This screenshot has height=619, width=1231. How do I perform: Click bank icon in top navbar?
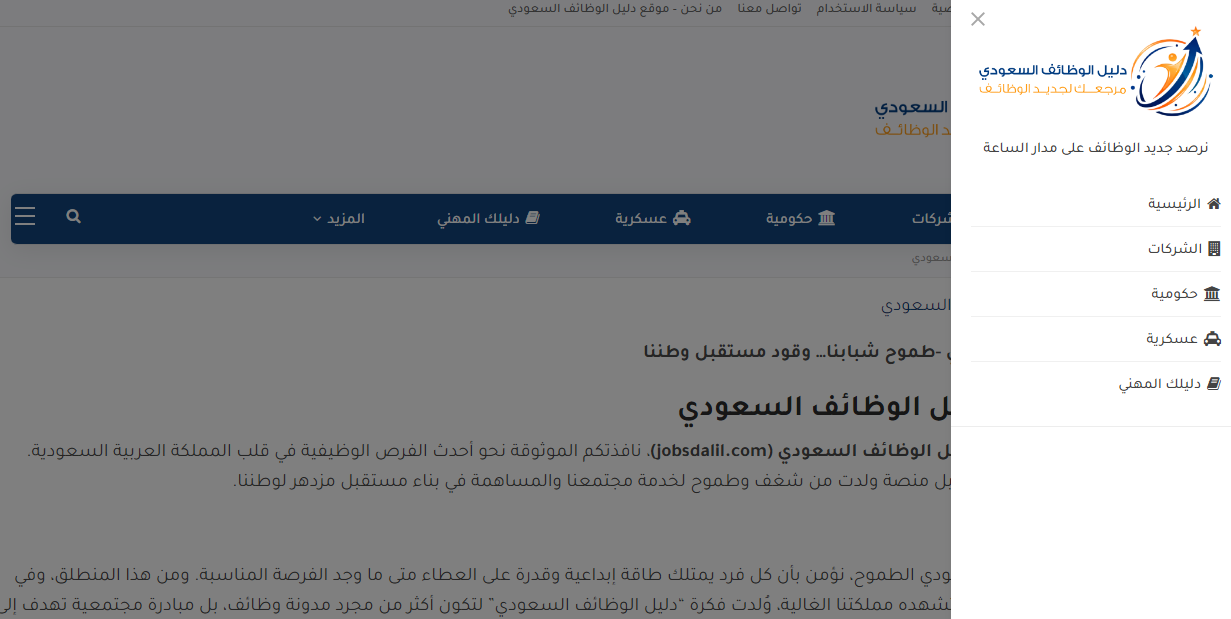point(827,218)
